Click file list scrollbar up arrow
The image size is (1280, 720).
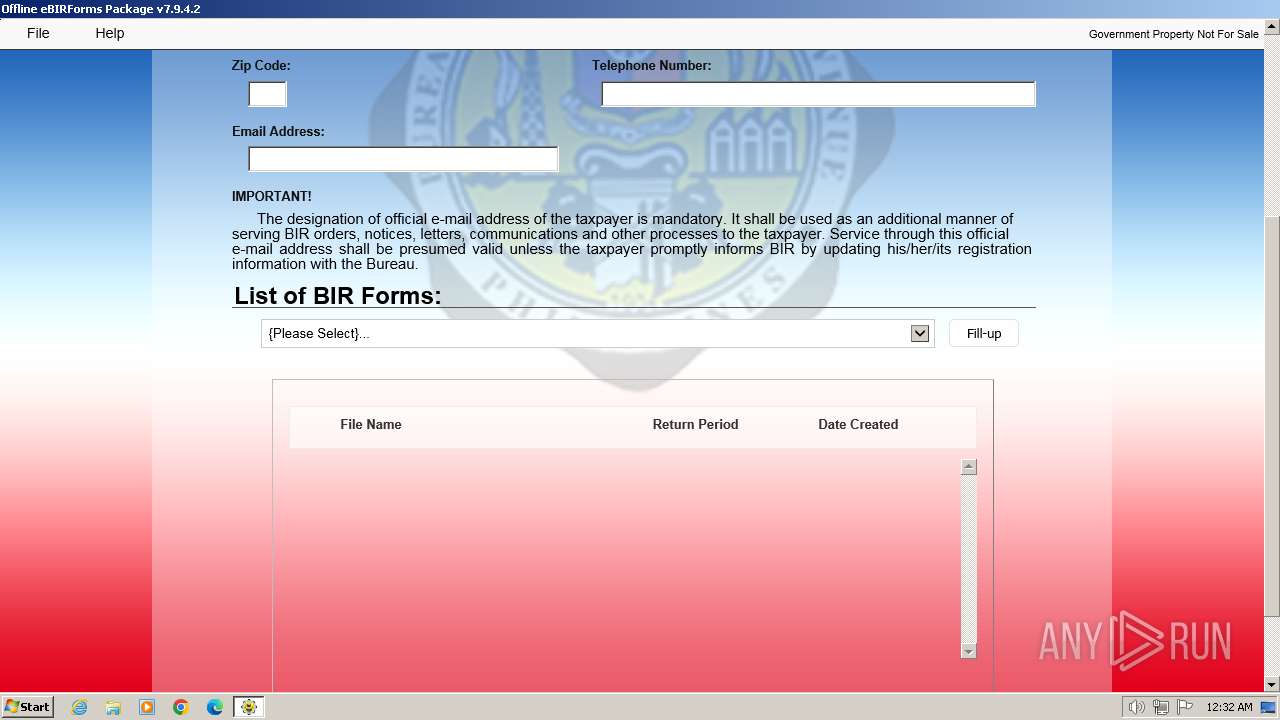tap(968, 467)
